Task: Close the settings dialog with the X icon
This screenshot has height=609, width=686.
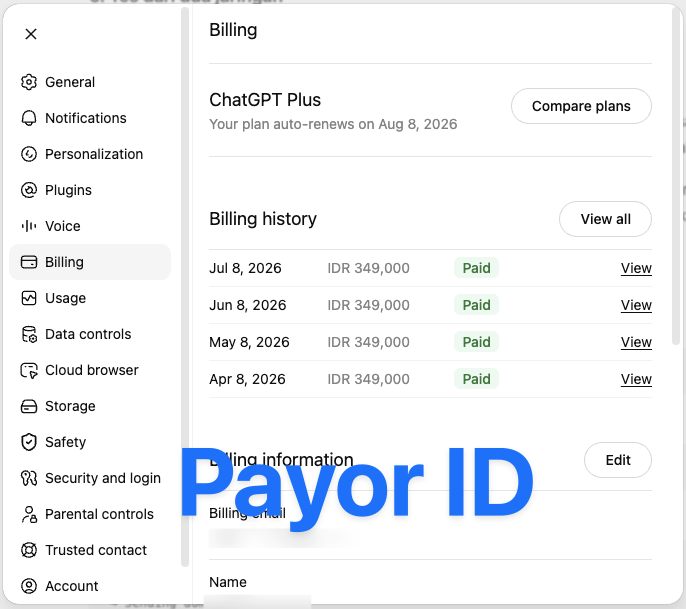Action: (x=31, y=34)
